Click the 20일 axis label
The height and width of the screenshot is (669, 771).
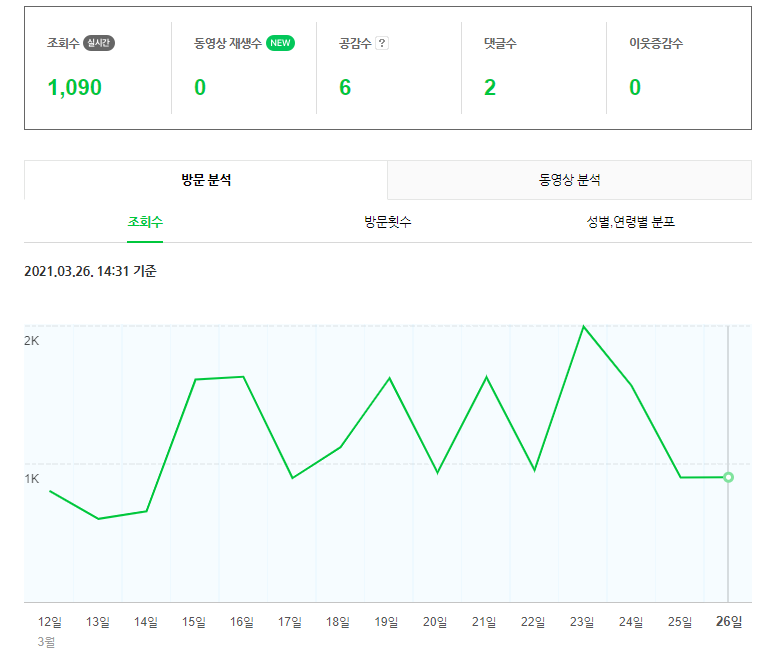coord(435,622)
